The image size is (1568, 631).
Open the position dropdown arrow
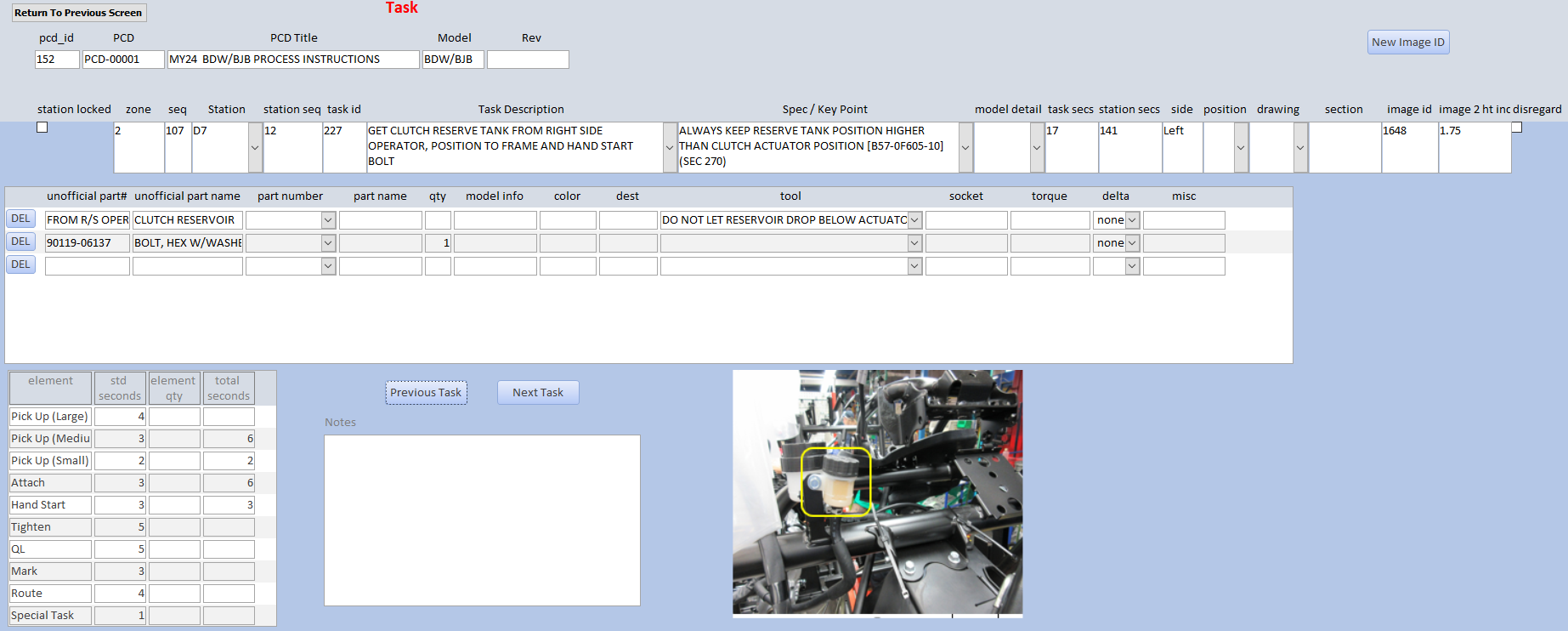(x=1241, y=147)
